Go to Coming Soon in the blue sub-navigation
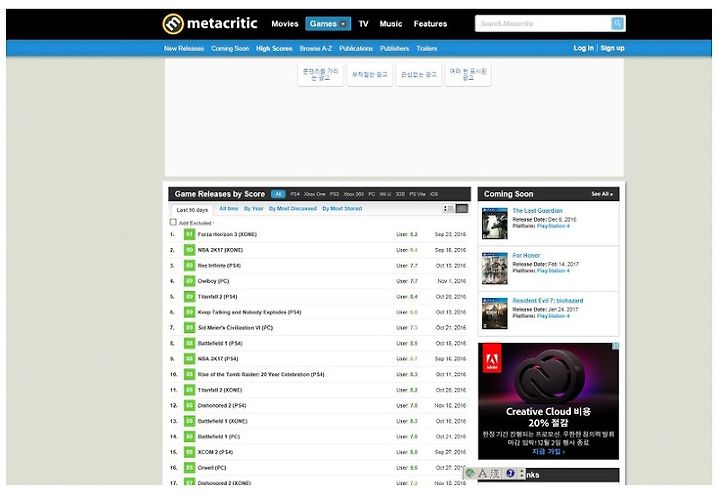Screen dimensions: 720x498 [x=230, y=48]
